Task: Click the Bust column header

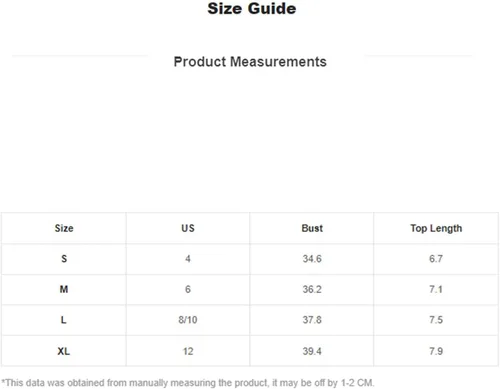Action: pos(312,228)
